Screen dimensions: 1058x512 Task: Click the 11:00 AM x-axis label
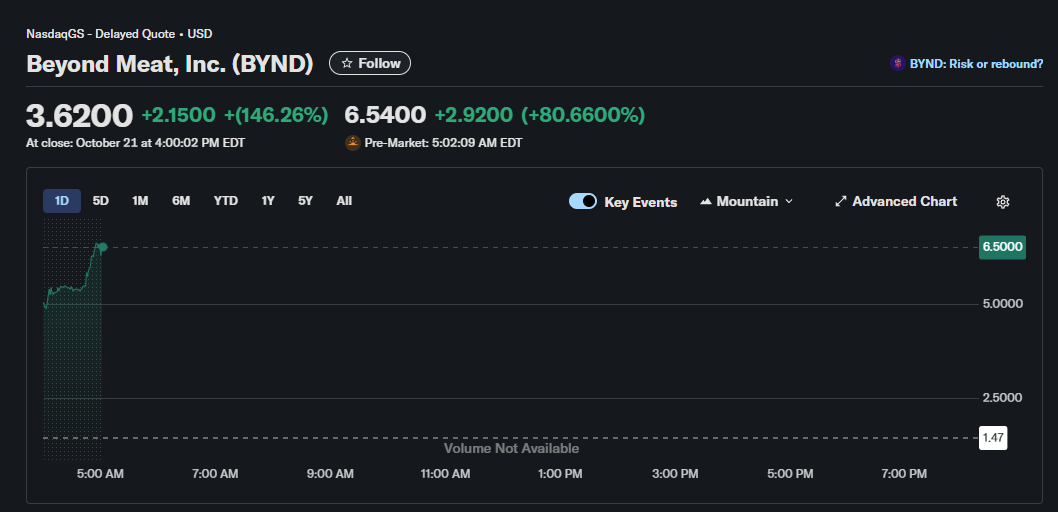445,474
